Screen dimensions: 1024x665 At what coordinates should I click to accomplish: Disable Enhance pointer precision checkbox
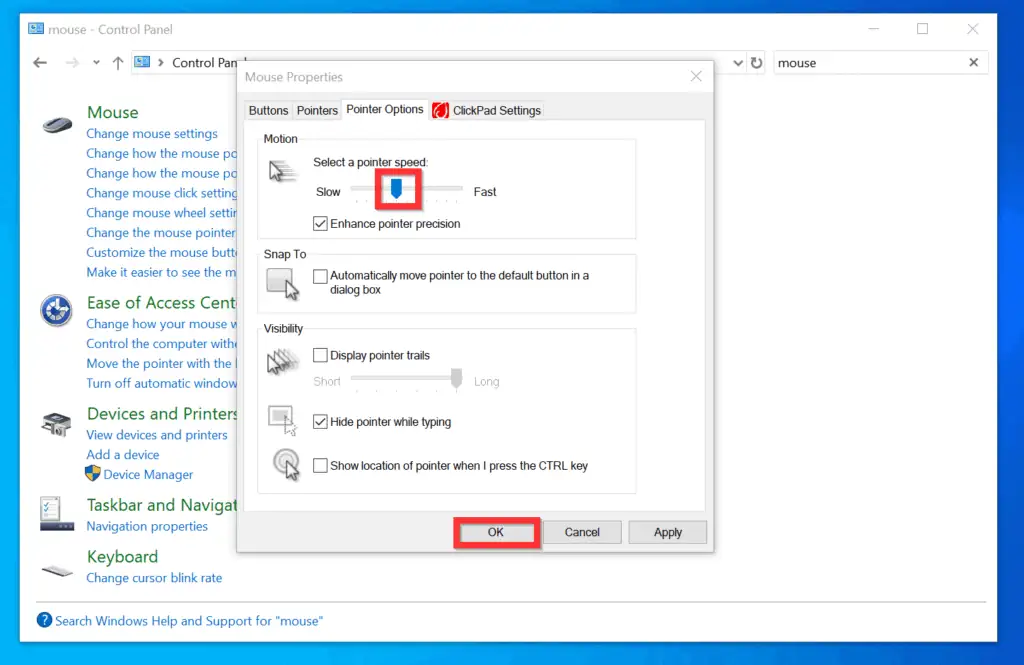pyautogui.click(x=320, y=224)
